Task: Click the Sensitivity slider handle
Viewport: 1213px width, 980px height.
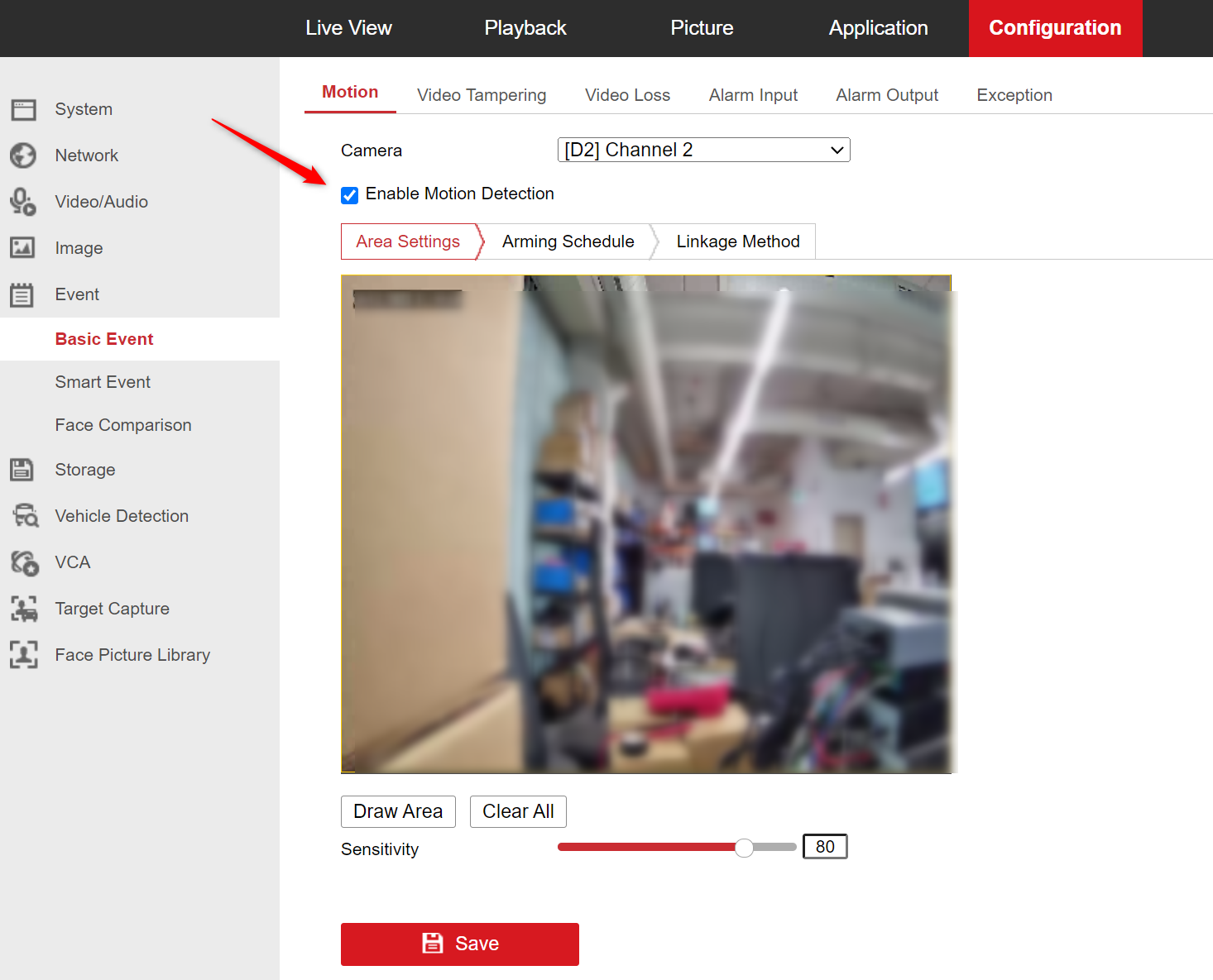Action: [744, 848]
